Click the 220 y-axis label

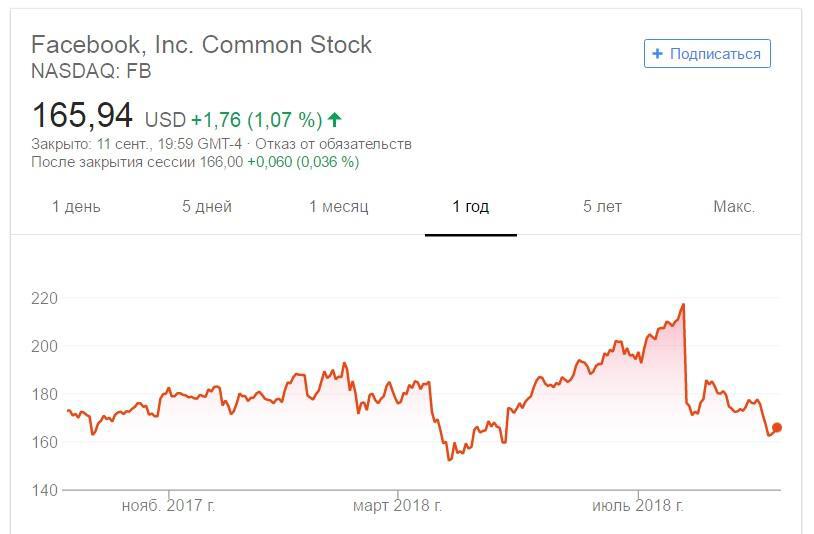[x=44, y=298]
